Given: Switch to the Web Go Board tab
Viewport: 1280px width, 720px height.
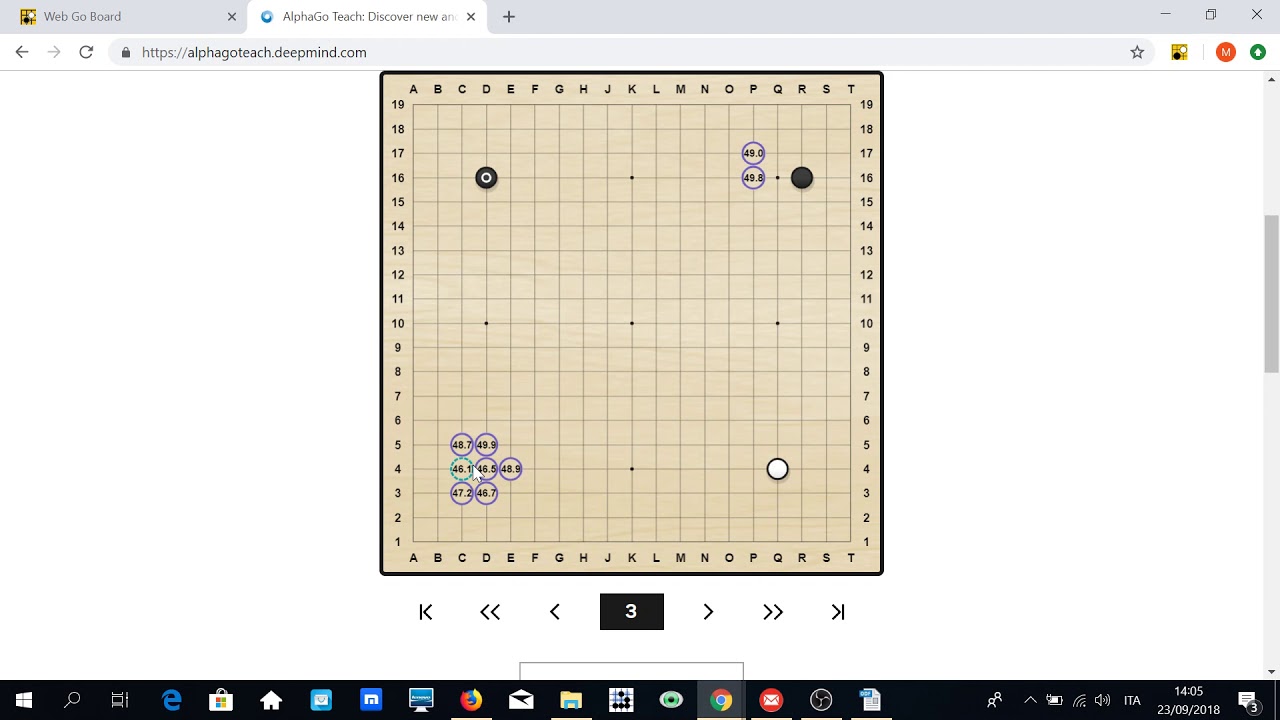Looking at the screenshot, I should tap(125, 16).
